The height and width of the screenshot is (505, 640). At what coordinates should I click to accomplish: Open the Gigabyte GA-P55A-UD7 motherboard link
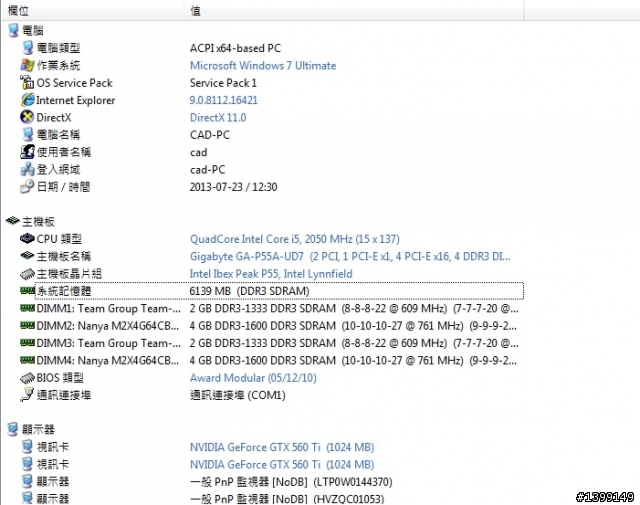pos(350,256)
